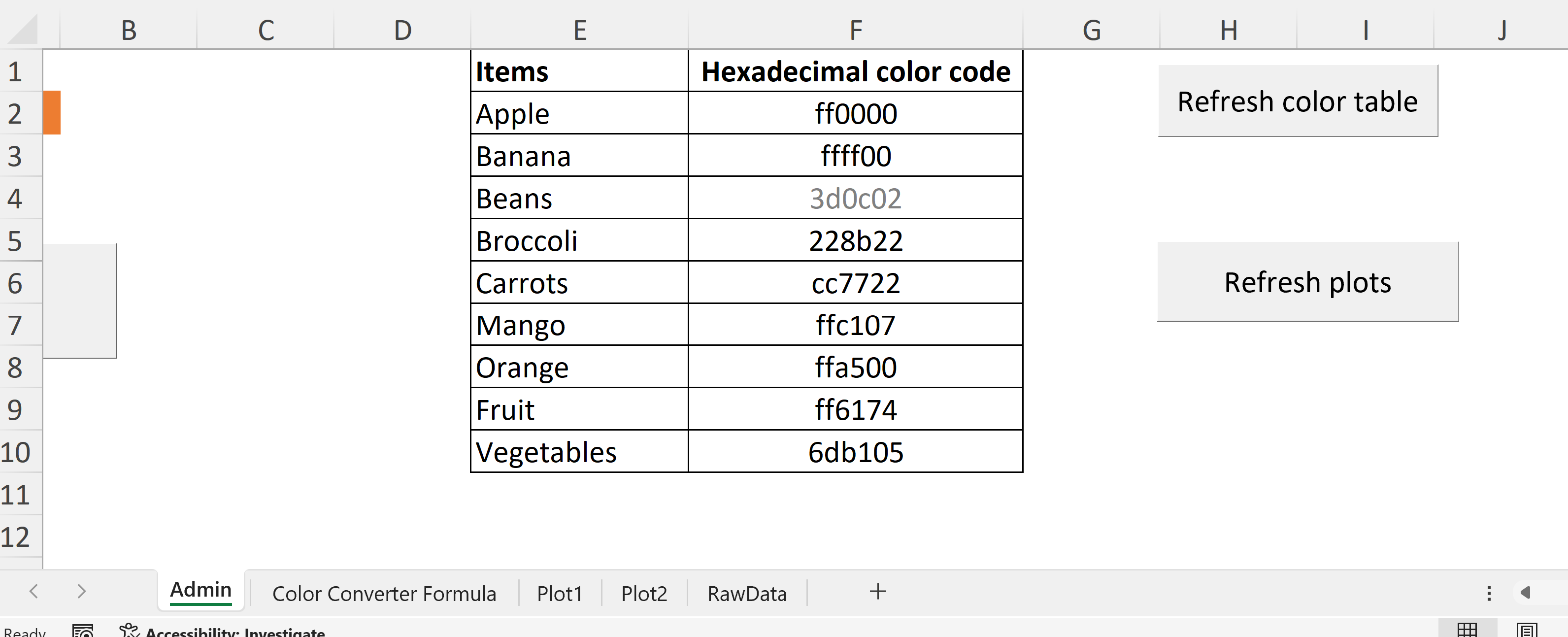
Task: Open the Accessibility checker icon
Action: [x=129, y=630]
